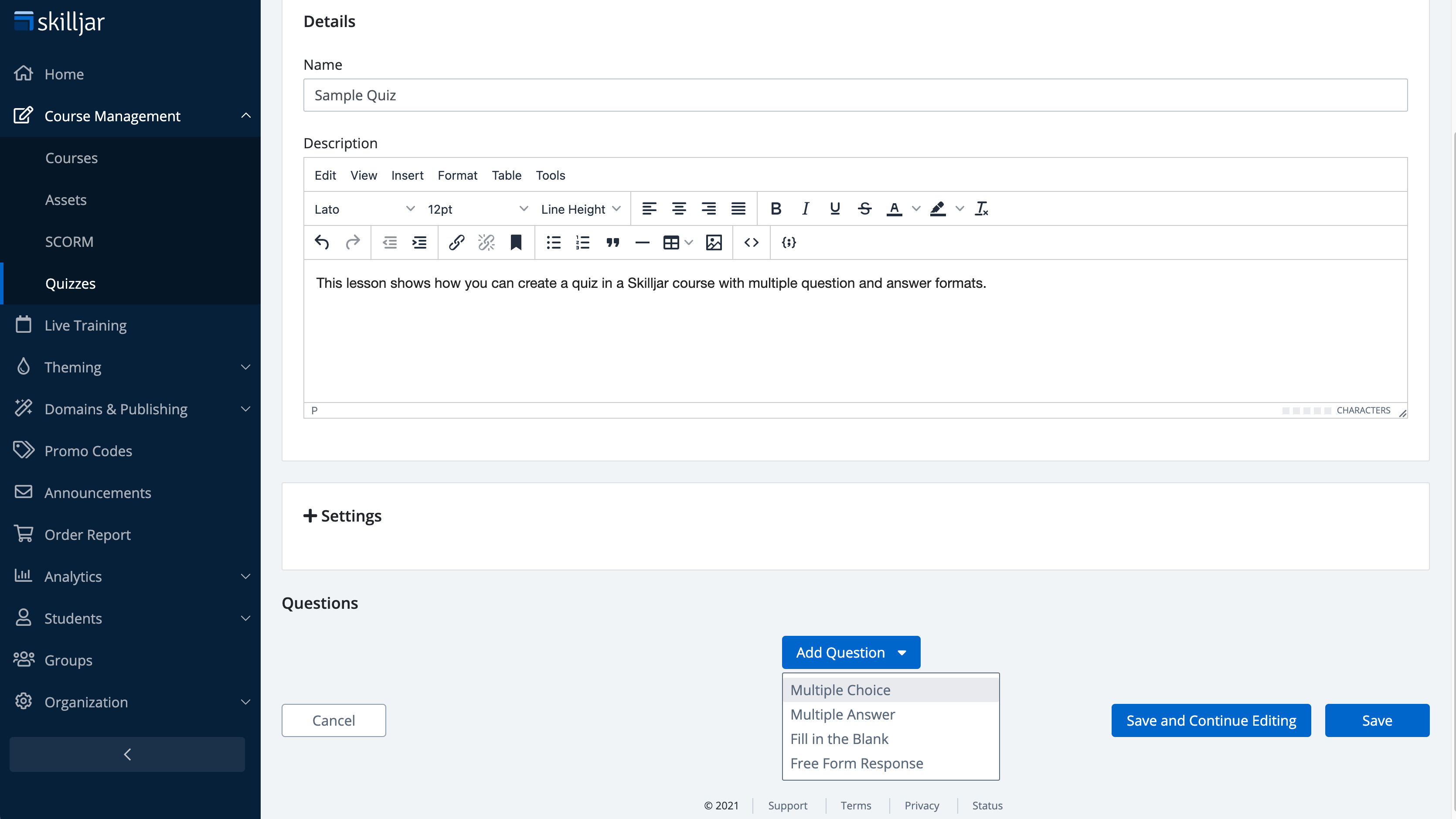Open the Lato font family dropdown
This screenshot has width=1456, height=819.
pos(364,209)
